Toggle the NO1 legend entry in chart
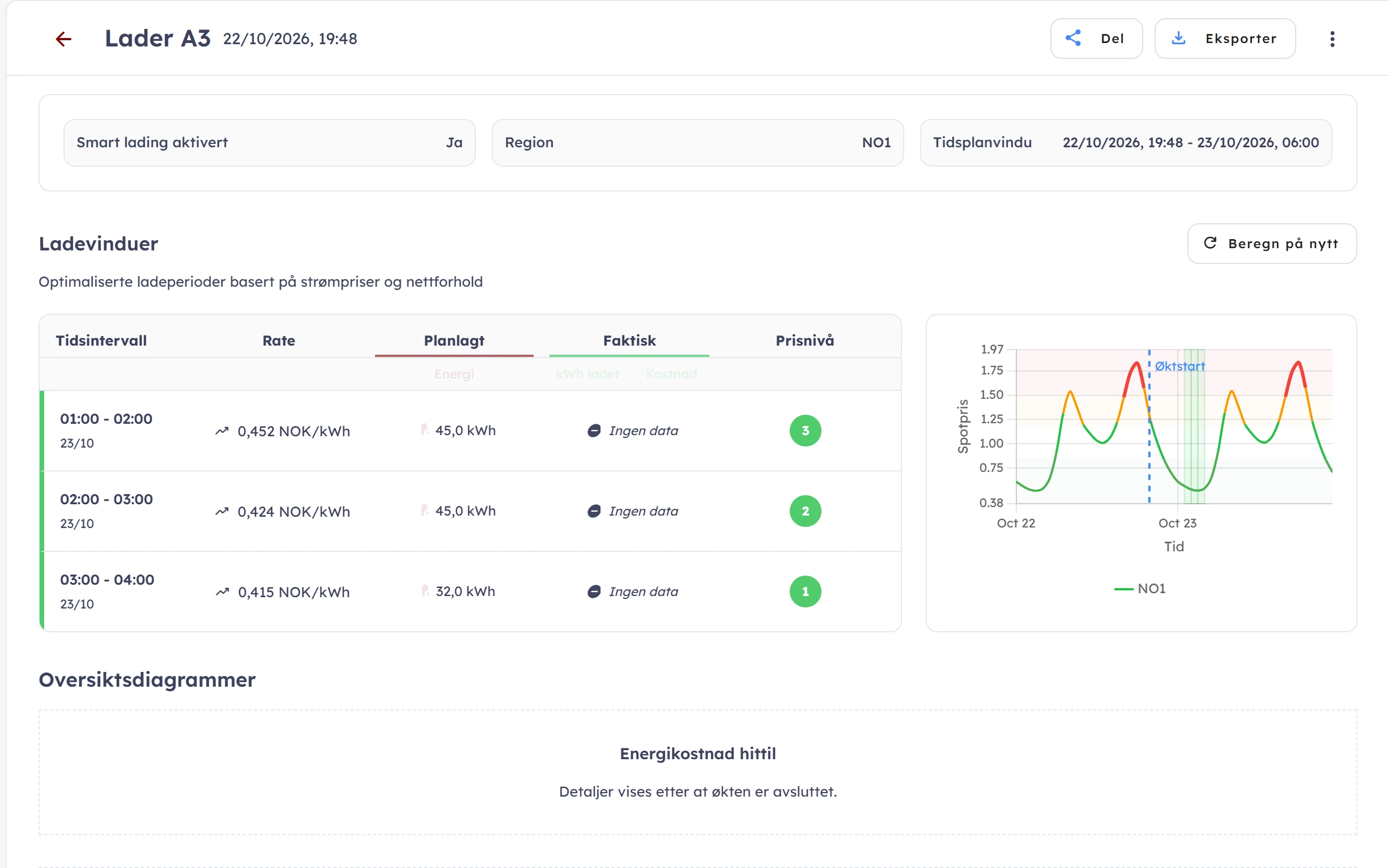Viewport: 1388px width, 868px height. 1140,589
